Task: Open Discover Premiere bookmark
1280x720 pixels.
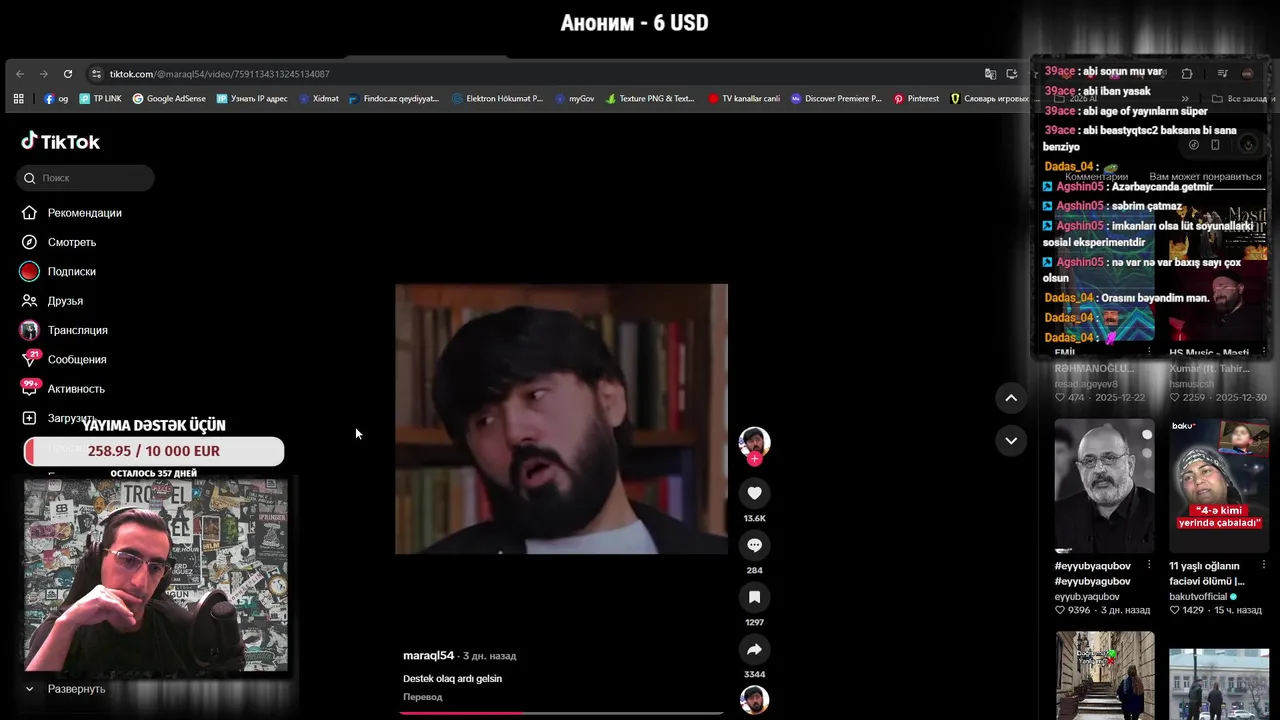Action: point(836,99)
